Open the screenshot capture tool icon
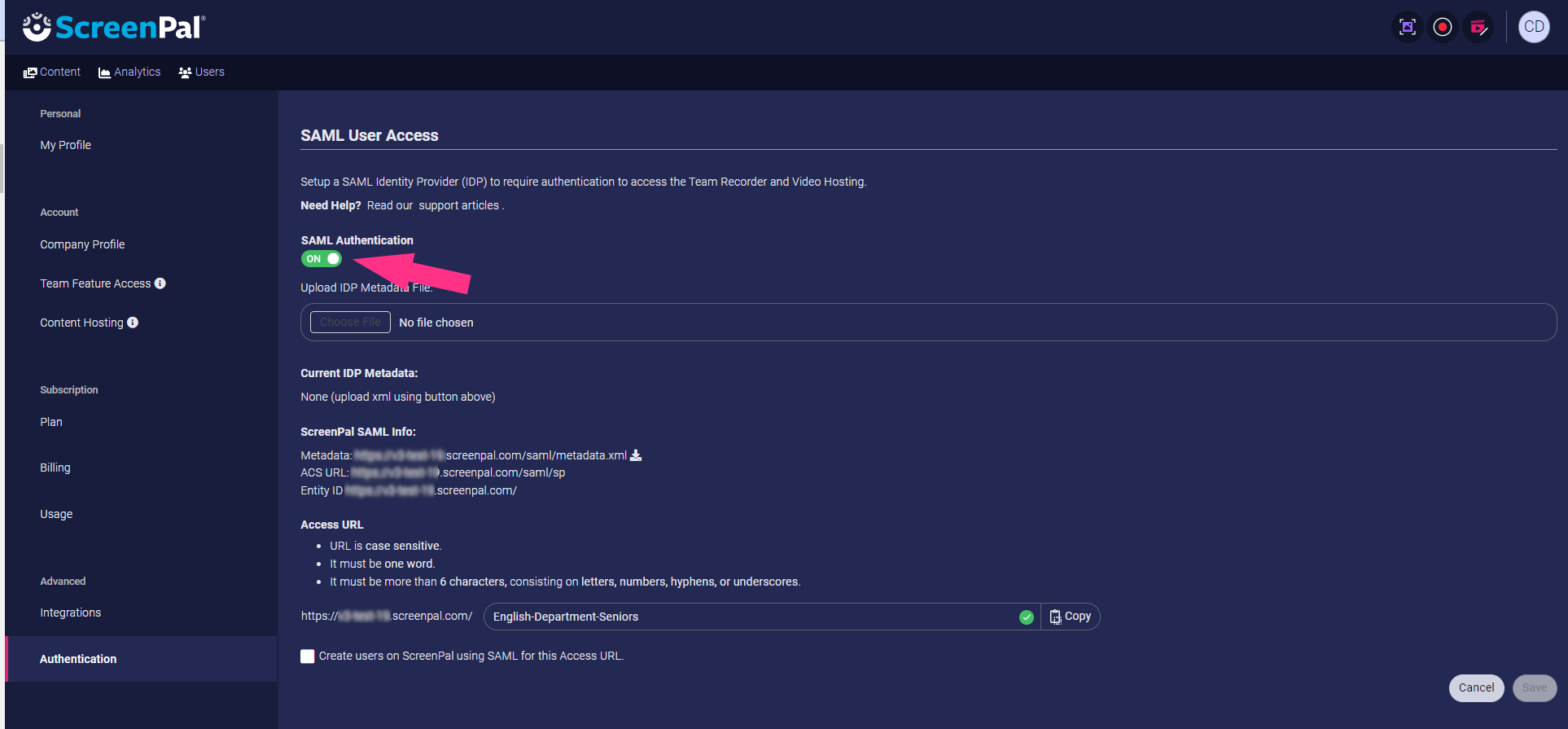This screenshot has height=729, width=1568. (1407, 27)
